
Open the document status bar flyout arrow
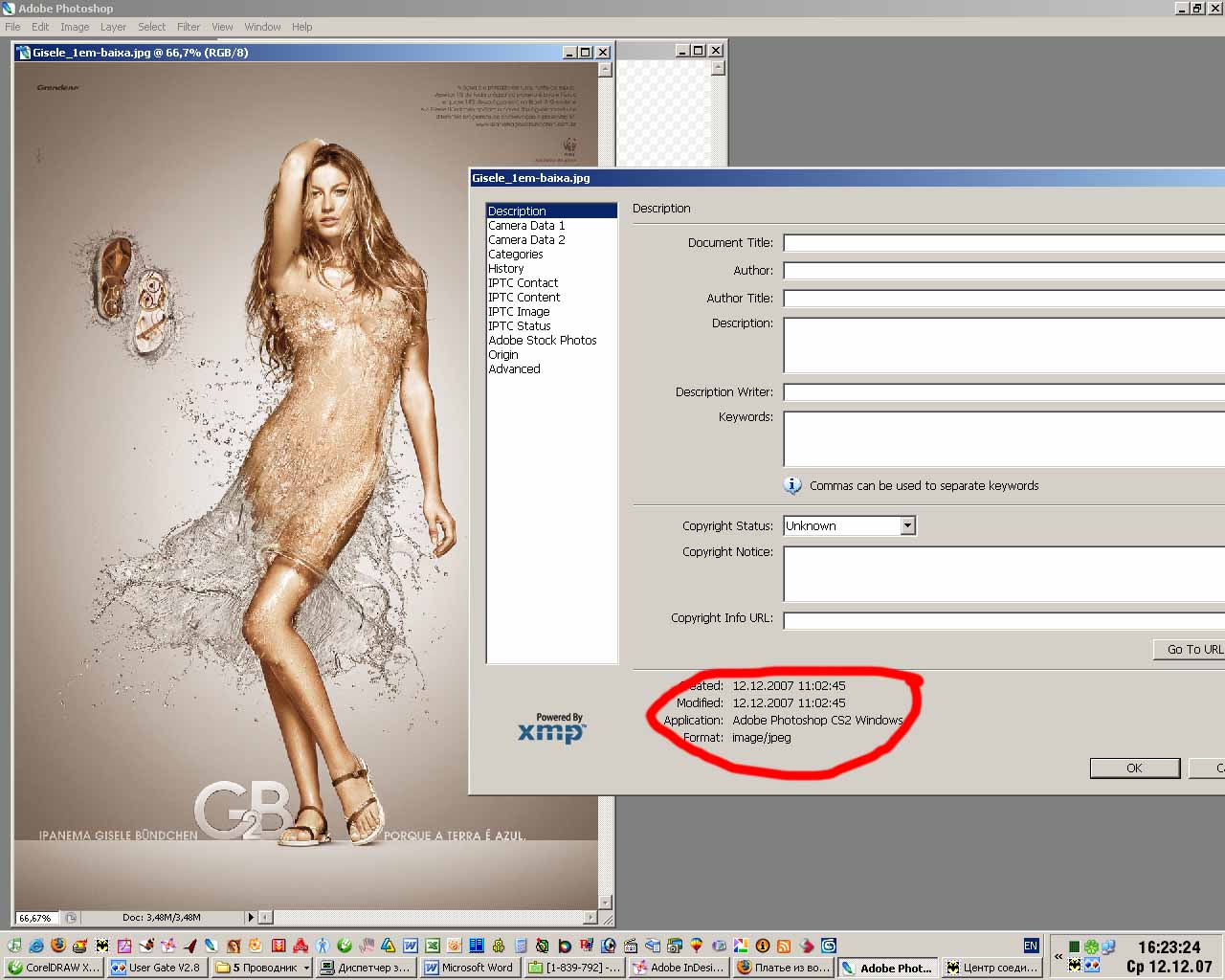pyautogui.click(x=251, y=917)
